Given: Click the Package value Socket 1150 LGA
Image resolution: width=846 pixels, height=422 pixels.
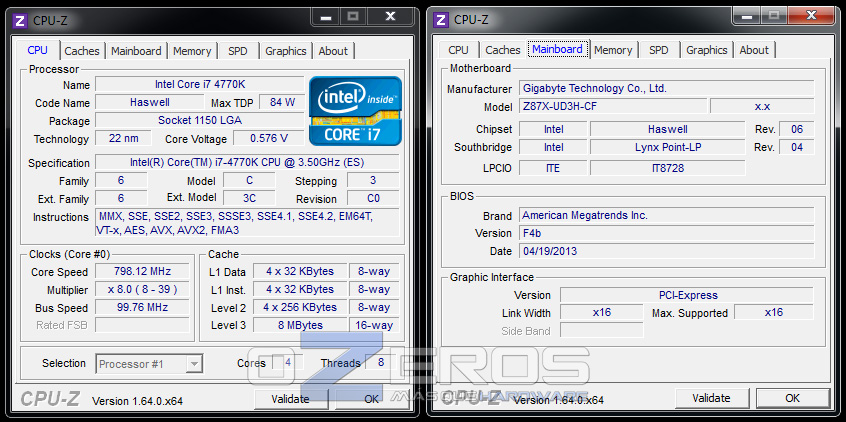Looking at the screenshot, I should pos(200,120).
